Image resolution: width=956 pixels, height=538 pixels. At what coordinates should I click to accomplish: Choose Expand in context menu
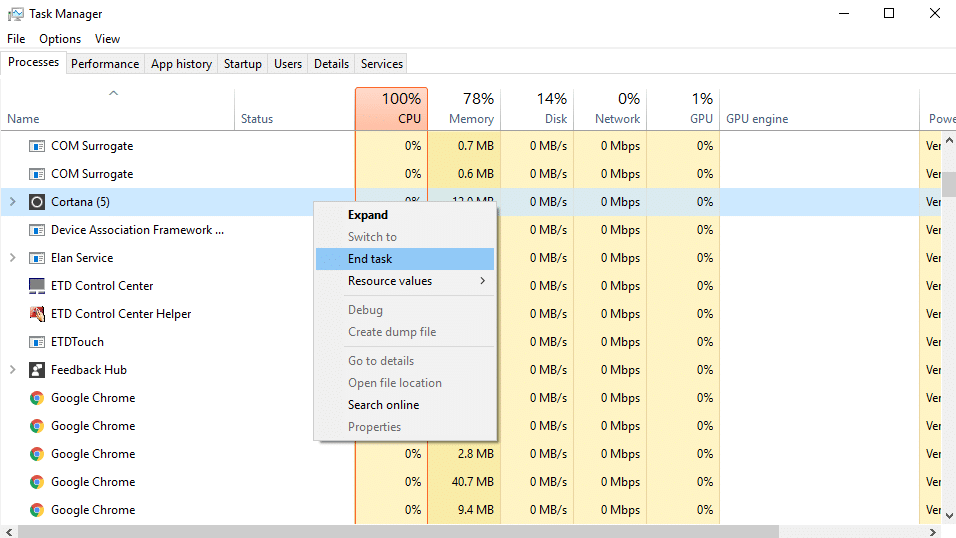pos(405,215)
